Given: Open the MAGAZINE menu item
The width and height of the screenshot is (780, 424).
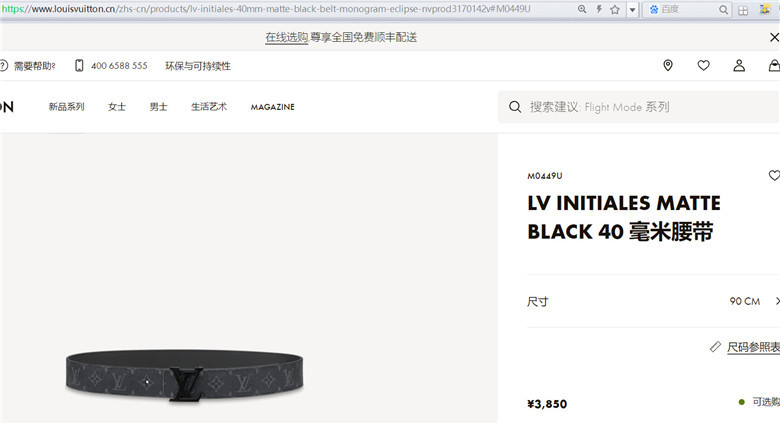Looking at the screenshot, I should (x=273, y=107).
